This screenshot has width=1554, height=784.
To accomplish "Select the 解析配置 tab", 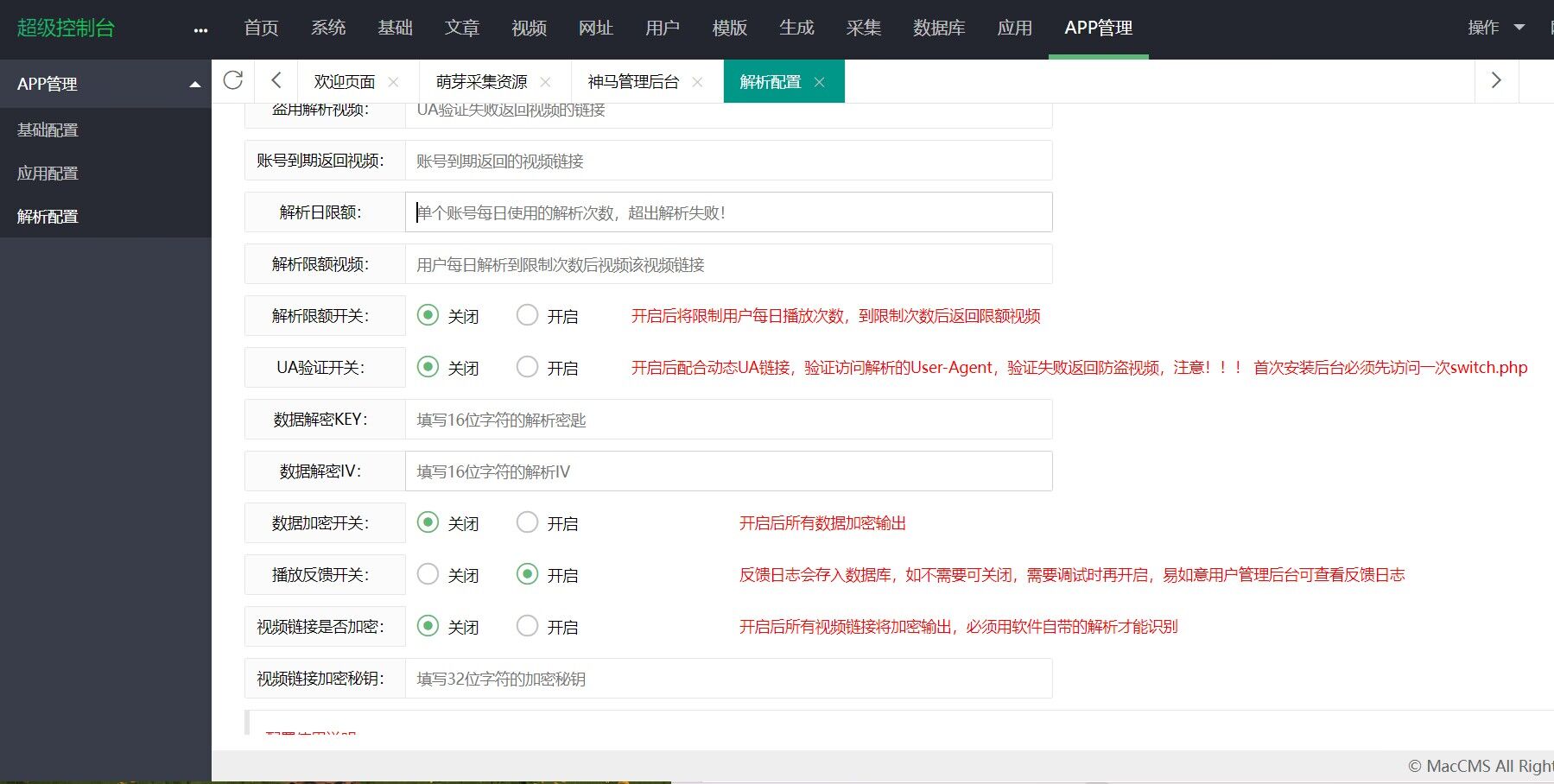I will 770,82.
